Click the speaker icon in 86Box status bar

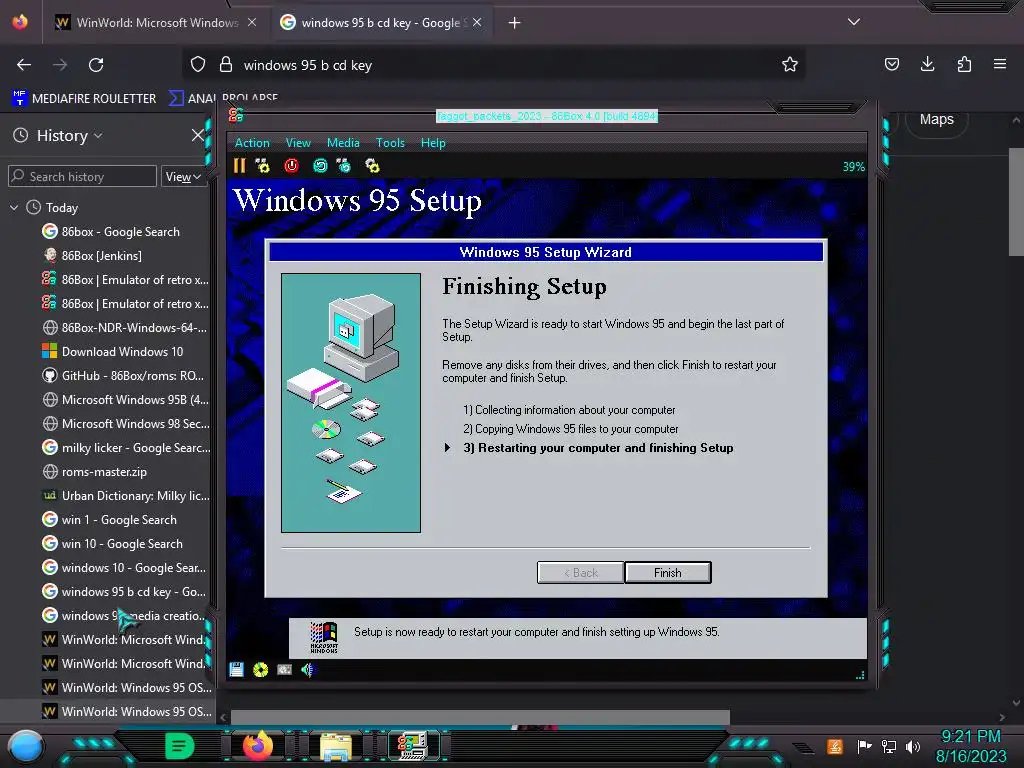pyautogui.click(x=308, y=669)
